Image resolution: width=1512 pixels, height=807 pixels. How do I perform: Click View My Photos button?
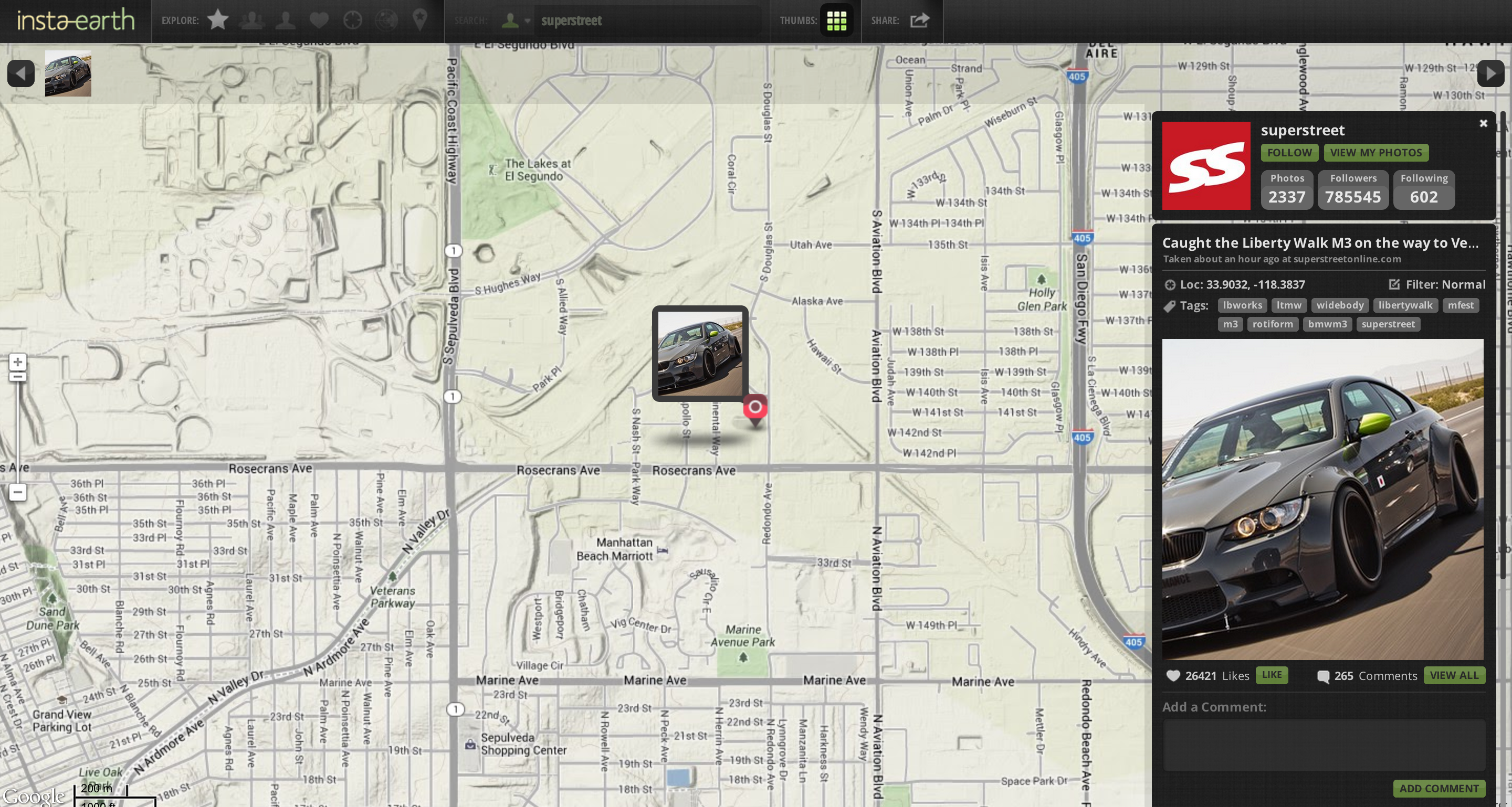click(x=1376, y=153)
